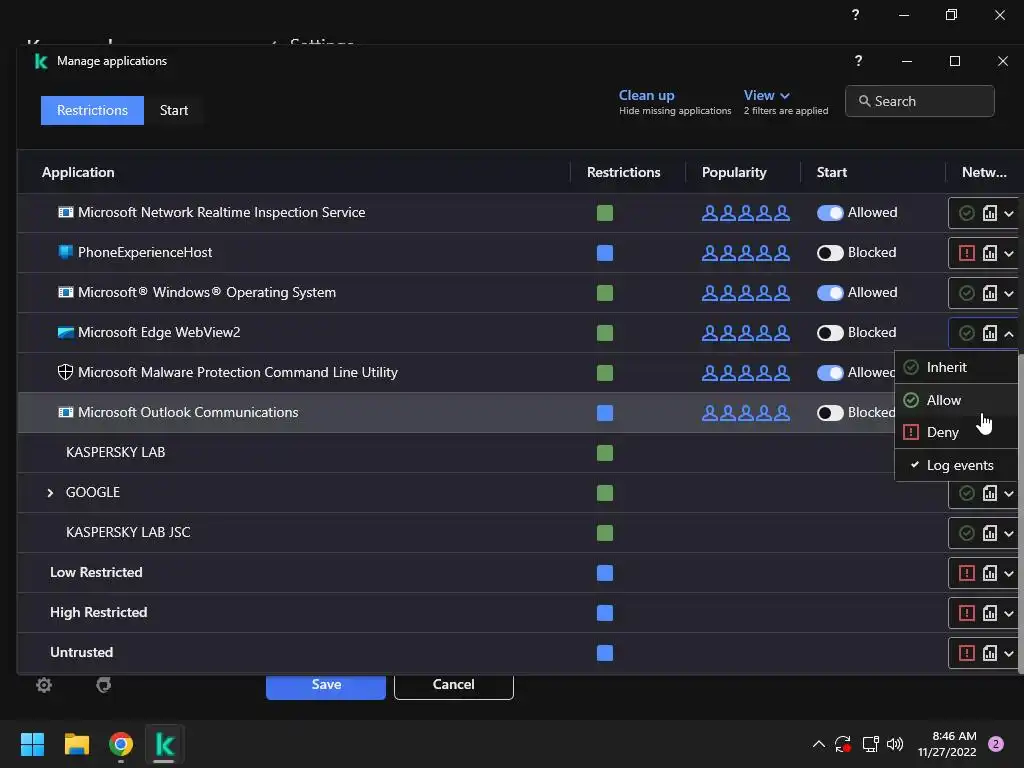Open network dropdown arrow for Untrusted

[x=1009, y=654]
